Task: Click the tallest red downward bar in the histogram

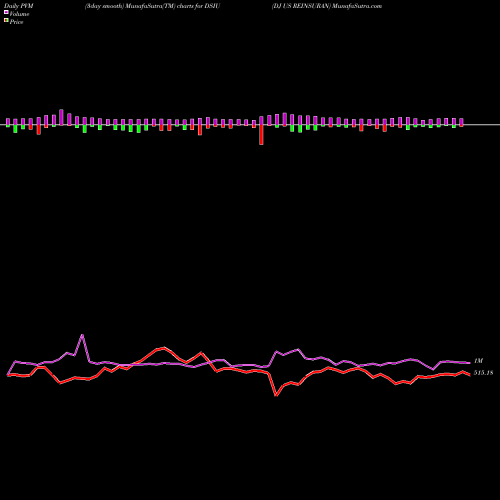Action: 261,135
